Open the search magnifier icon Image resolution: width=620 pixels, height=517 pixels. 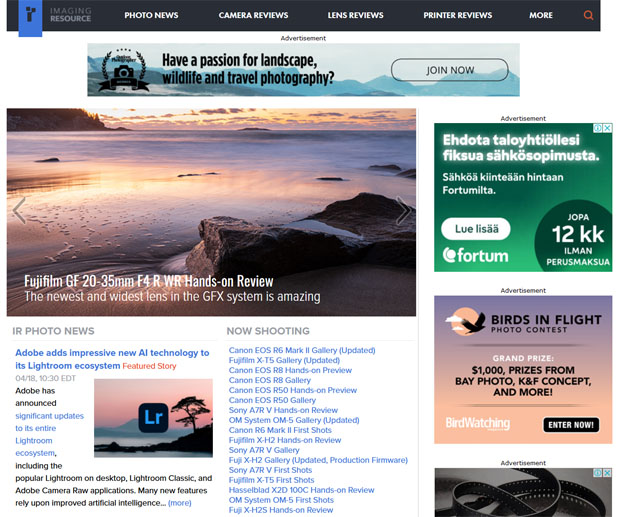pyautogui.click(x=588, y=15)
